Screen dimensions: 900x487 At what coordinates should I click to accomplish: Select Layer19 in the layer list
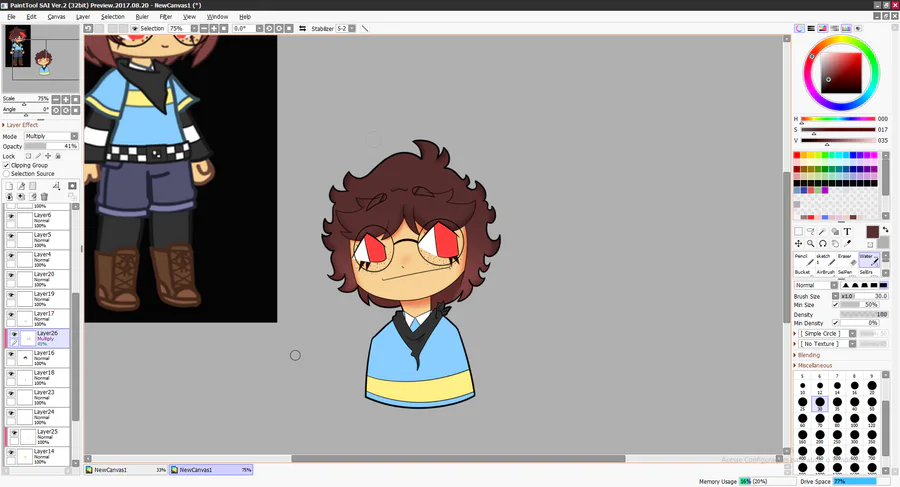(38, 299)
